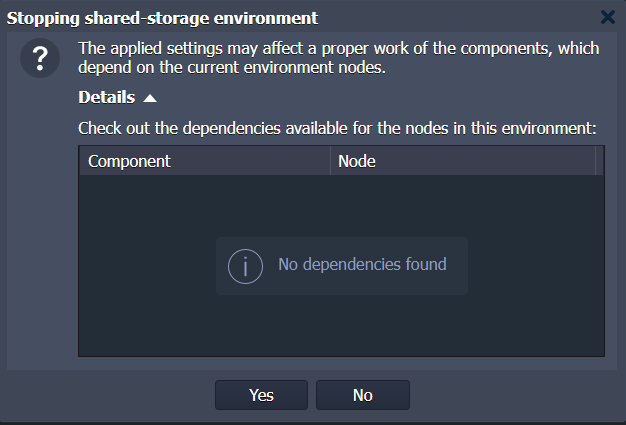The image size is (626, 425).
Task: Click the info circle icon in table
Action: (x=245, y=266)
